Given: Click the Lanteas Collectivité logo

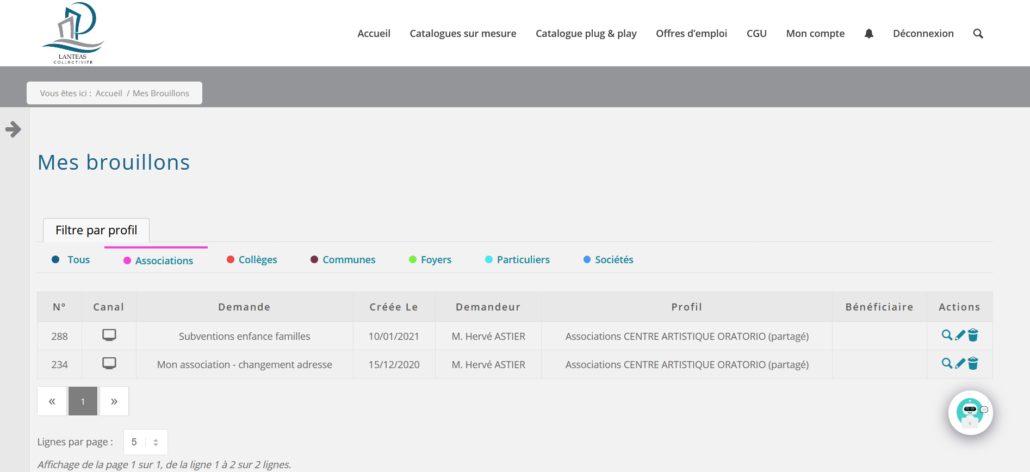Looking at the screenshot, I should pyautogui.click(x=73, y=33).
